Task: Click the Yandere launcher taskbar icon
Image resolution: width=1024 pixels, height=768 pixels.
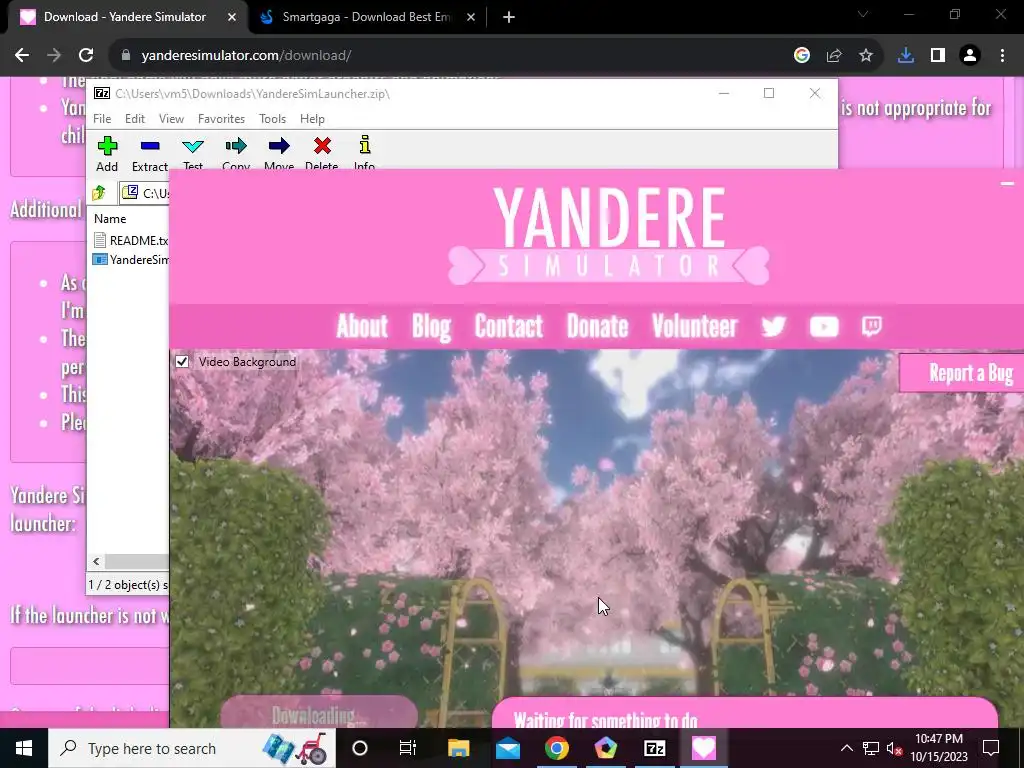Action: click(x=703, y=748)
